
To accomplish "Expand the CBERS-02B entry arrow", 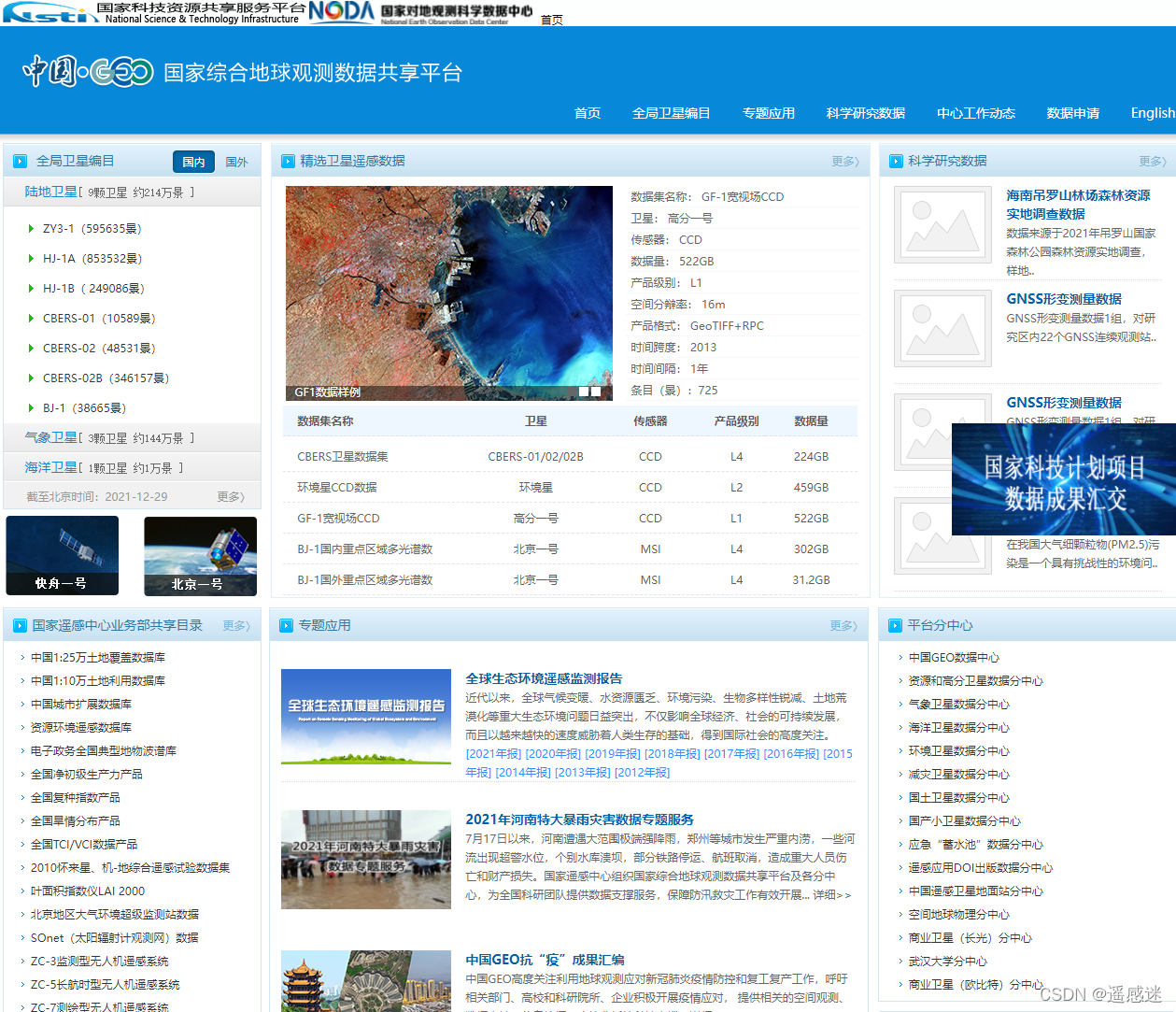I will 31,378.
